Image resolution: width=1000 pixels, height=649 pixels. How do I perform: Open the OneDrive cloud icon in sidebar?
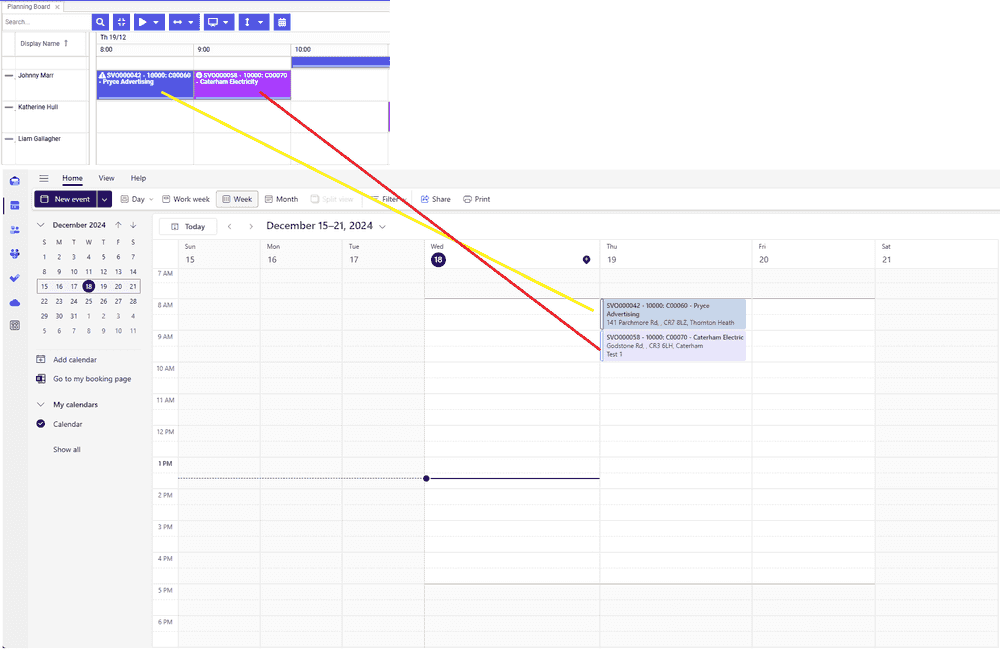click(15, 302)
